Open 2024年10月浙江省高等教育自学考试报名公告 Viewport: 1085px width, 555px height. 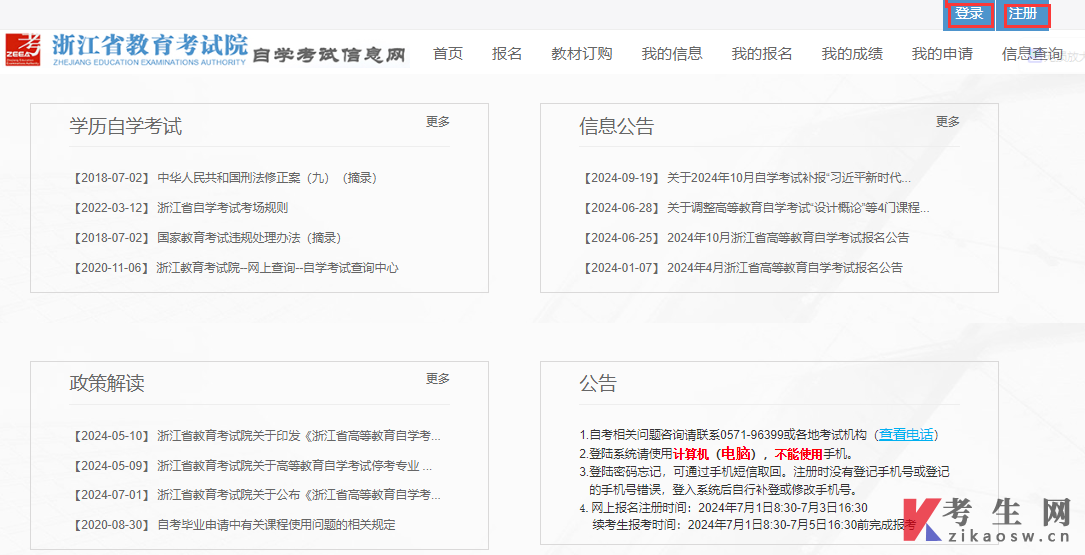point(788,238)
